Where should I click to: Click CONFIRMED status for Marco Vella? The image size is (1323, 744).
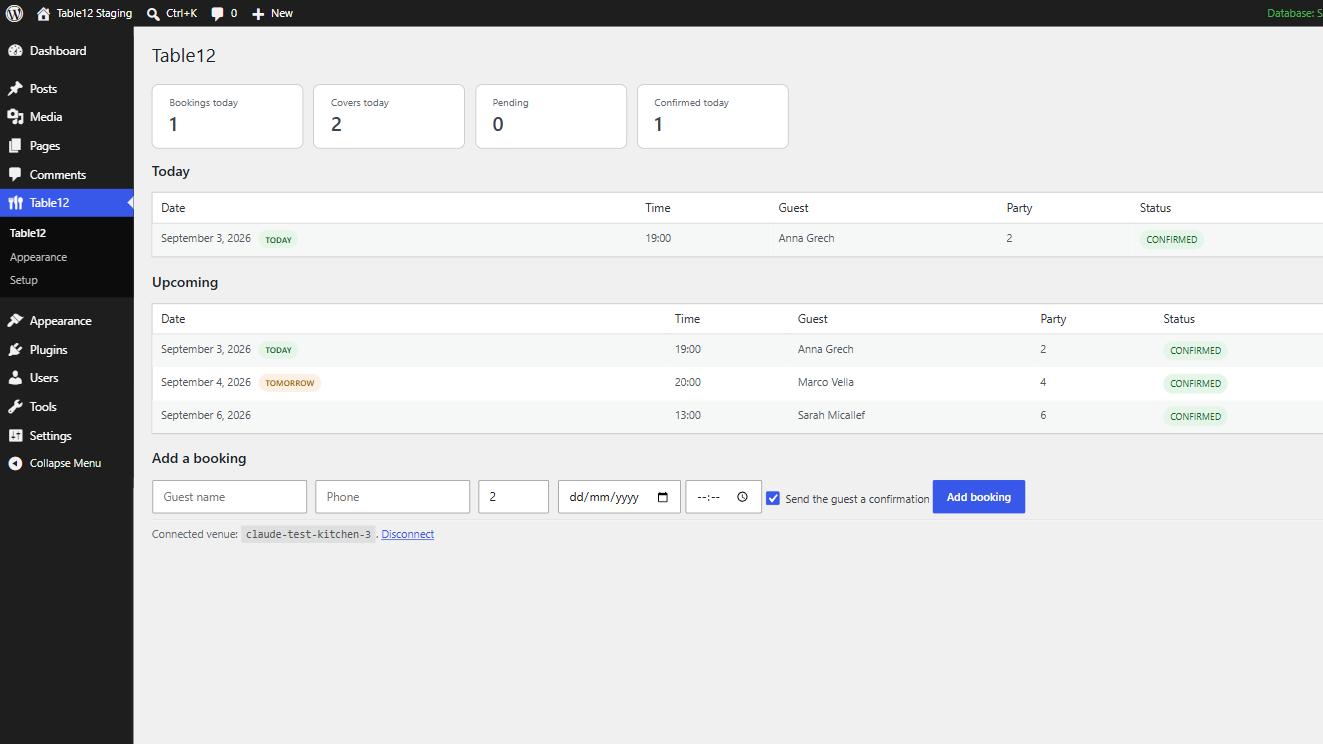pyautogui.click(x=1195, y=384)
